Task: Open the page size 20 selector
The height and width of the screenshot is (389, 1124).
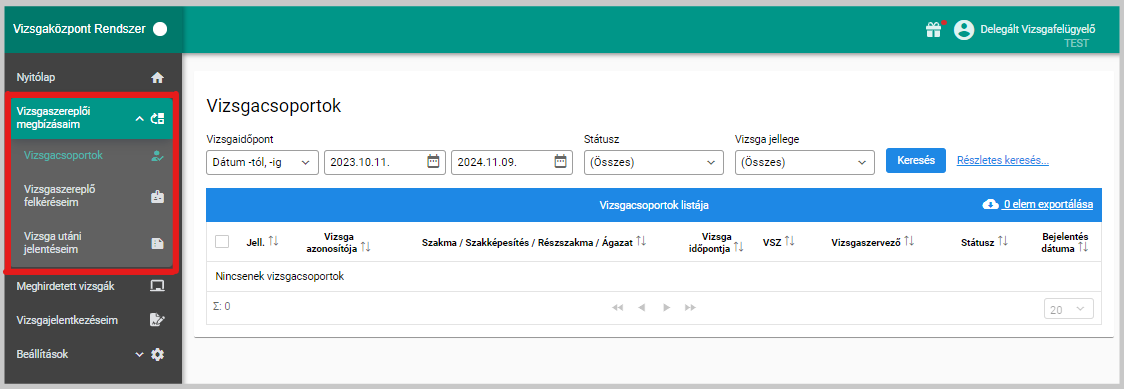Action: [x=1069, y=309]
